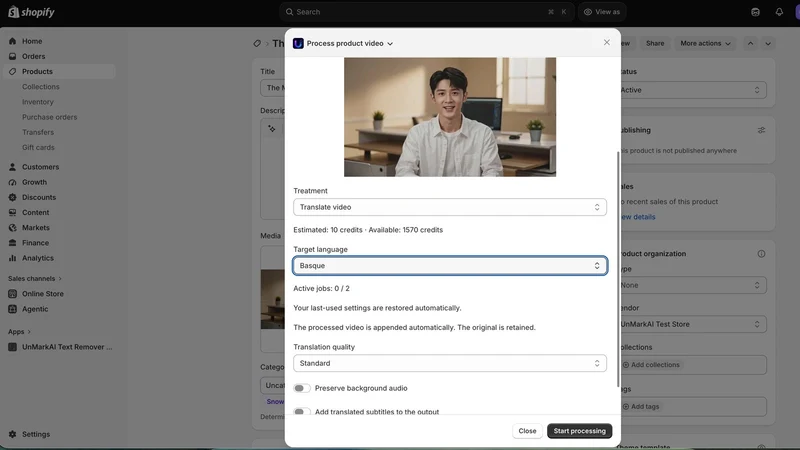The width and height of the screenshot is (800, 450).
Task: Go to Gift cards
Action: coord(38,147)
